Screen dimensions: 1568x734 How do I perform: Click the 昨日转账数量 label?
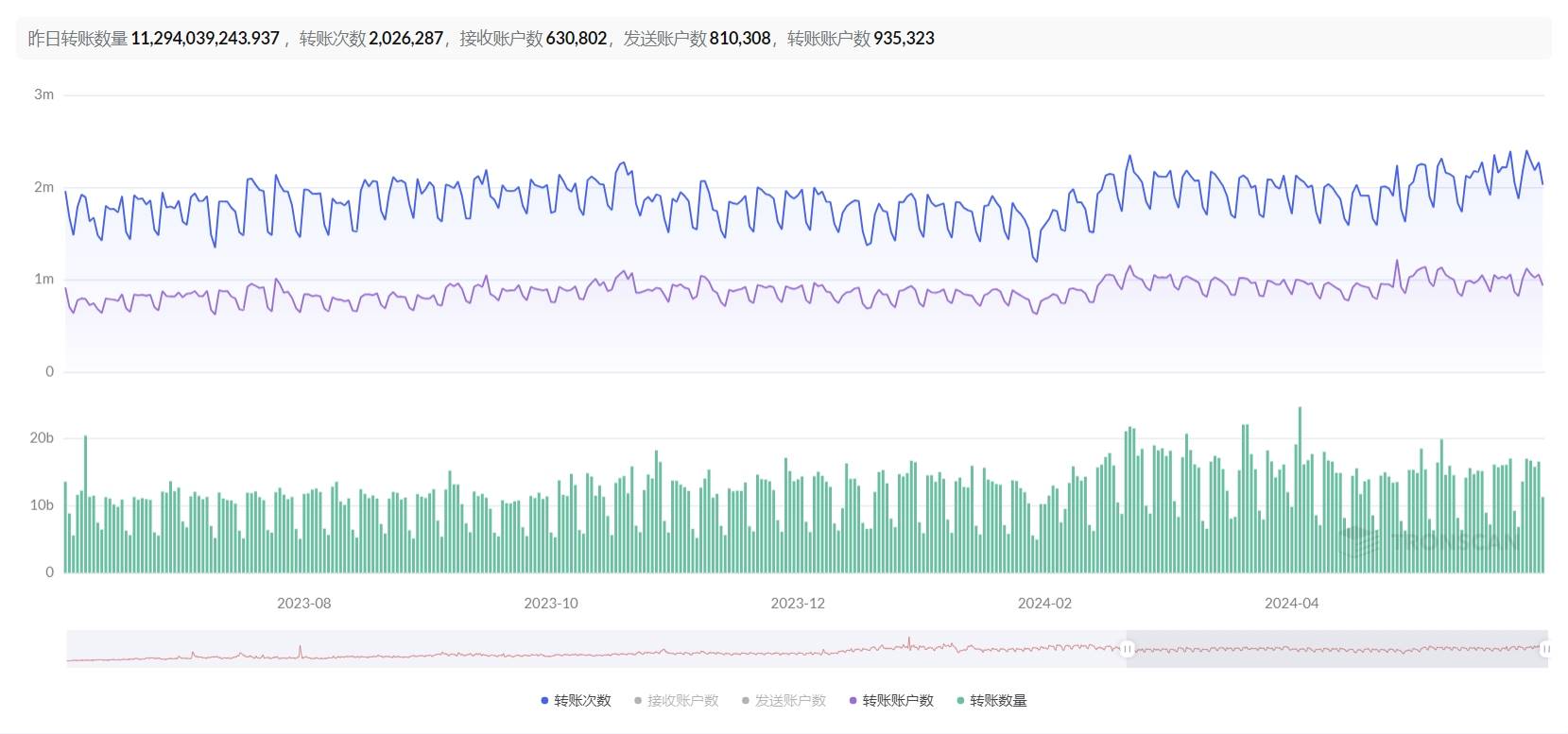(78, 39)
